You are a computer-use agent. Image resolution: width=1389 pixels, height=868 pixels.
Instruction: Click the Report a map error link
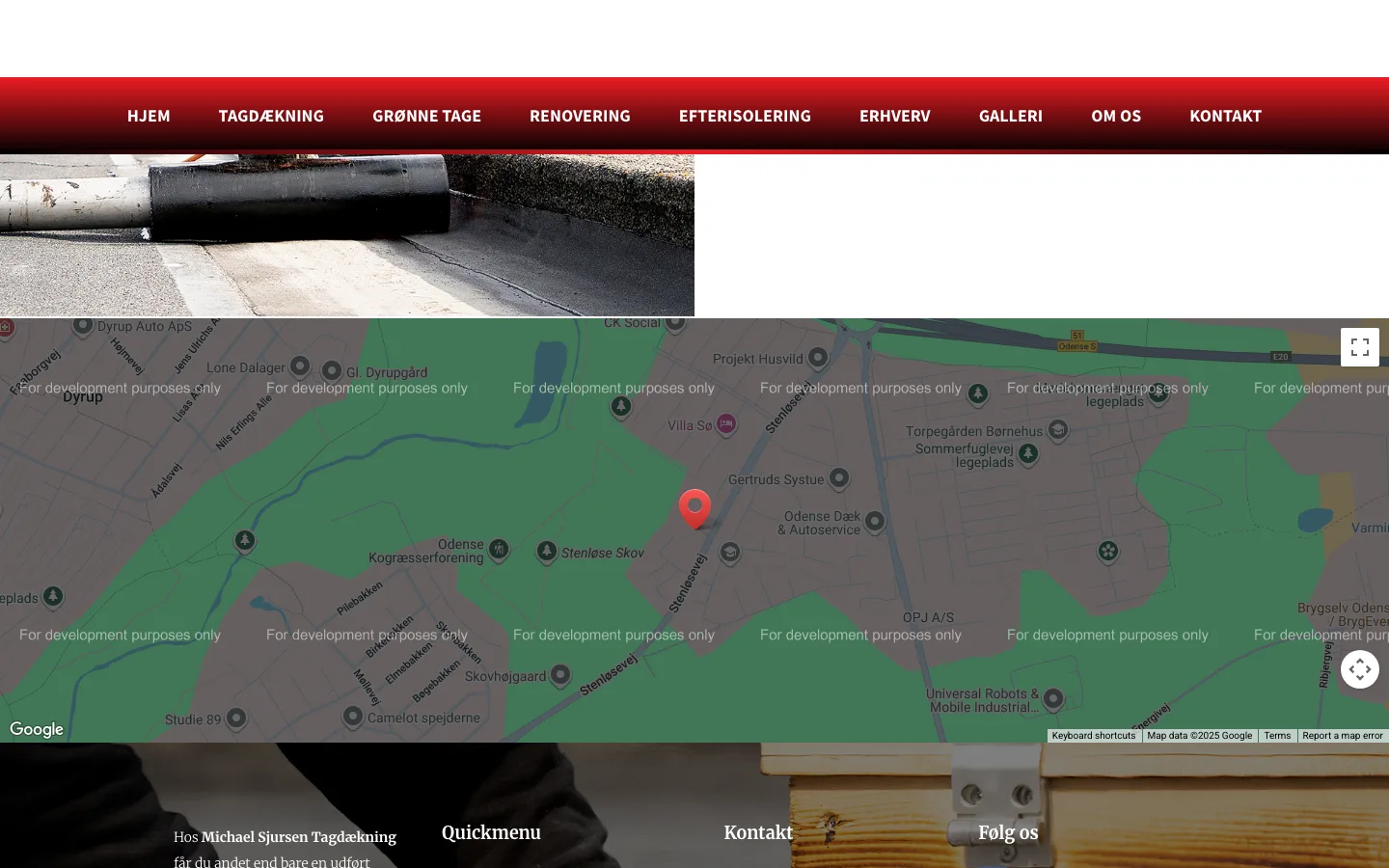(x=1342, y=736)
